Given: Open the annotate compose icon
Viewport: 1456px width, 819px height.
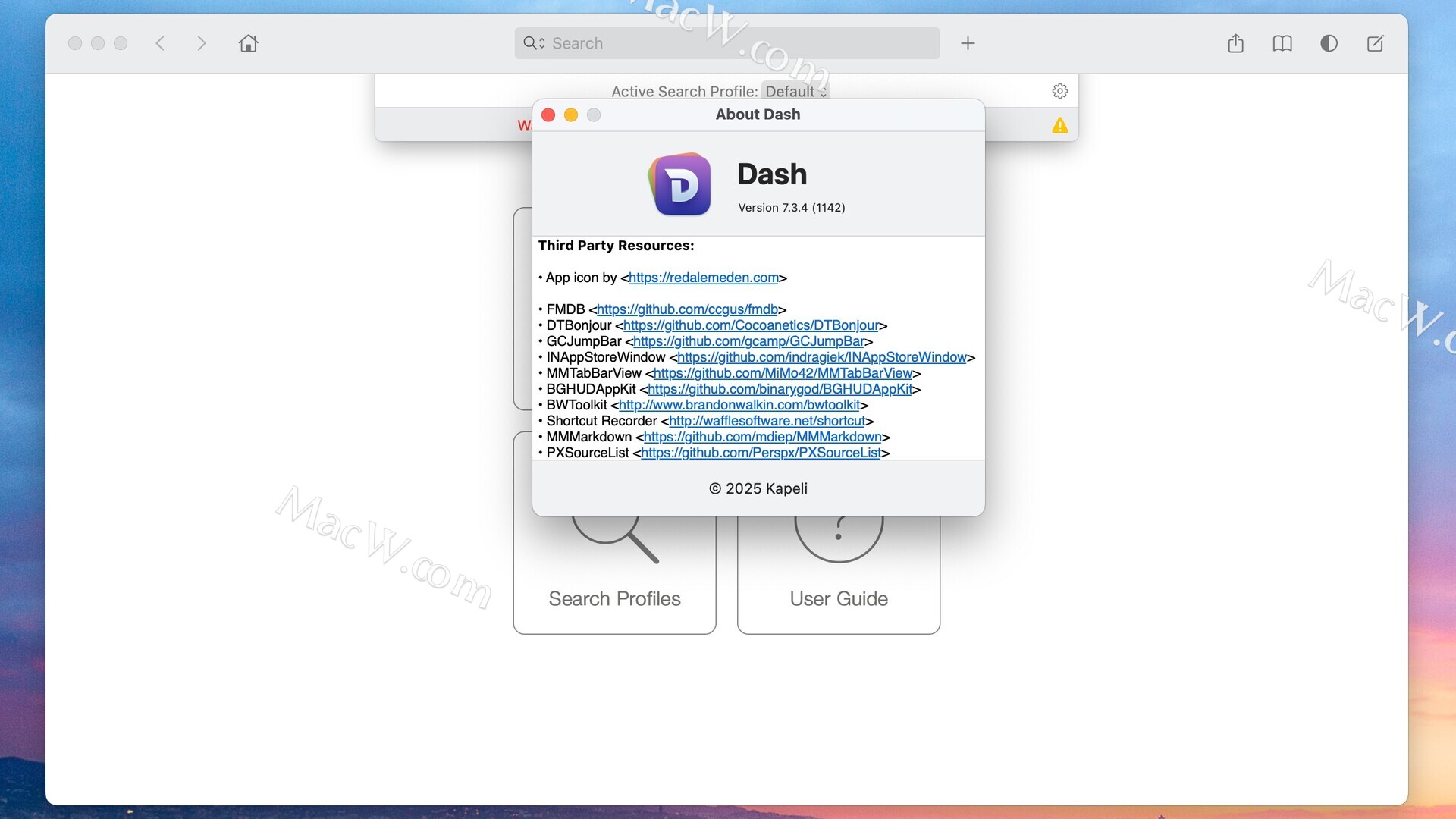Looking at the screenshot, I should click(1375, 43).
